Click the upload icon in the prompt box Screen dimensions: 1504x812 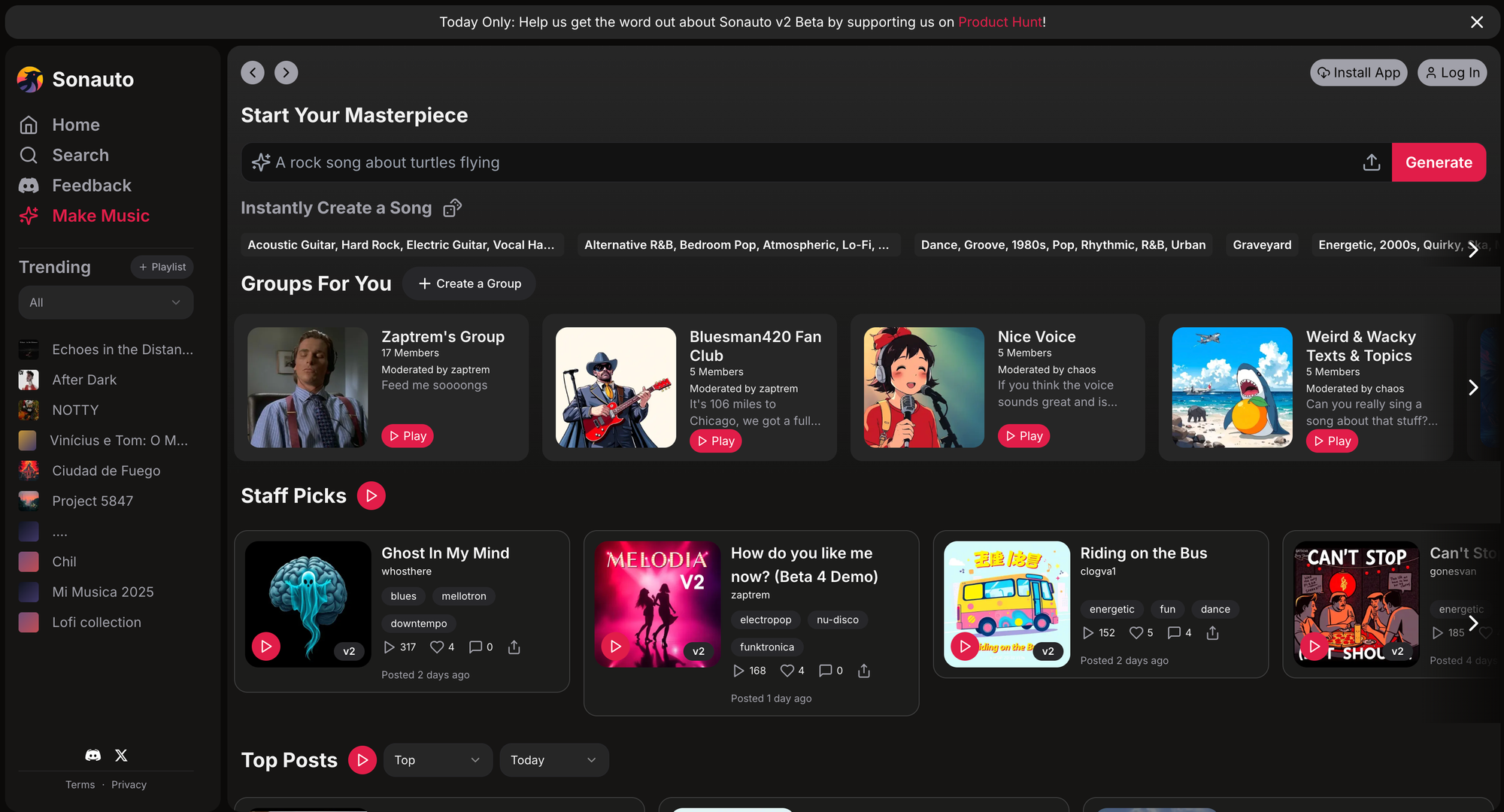(1372, 162)
